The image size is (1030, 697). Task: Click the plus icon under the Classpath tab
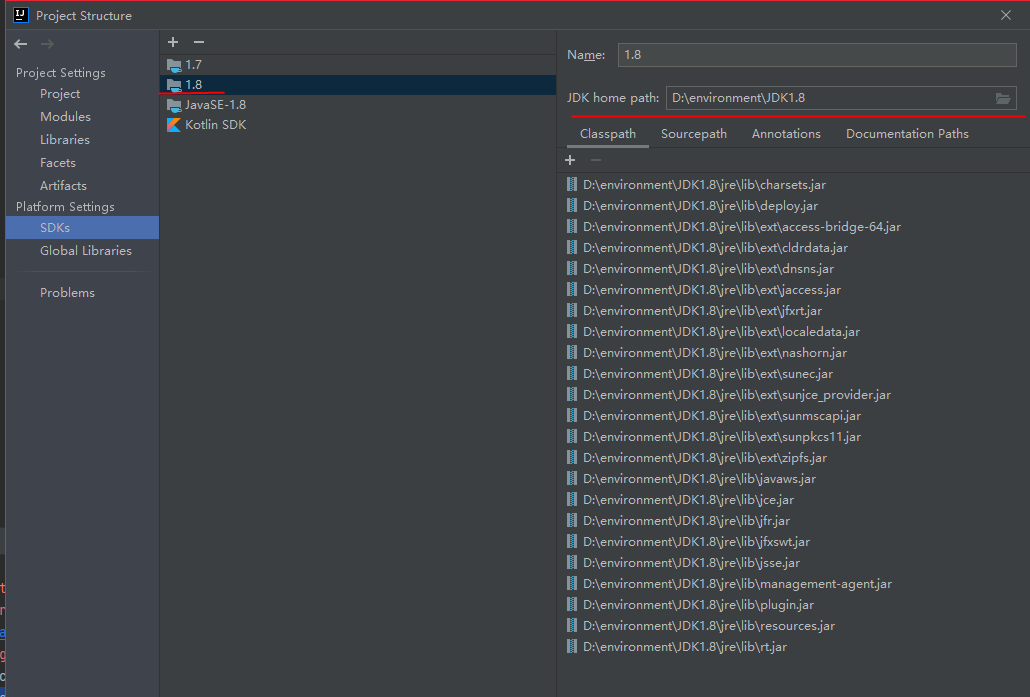coord(570,159)
